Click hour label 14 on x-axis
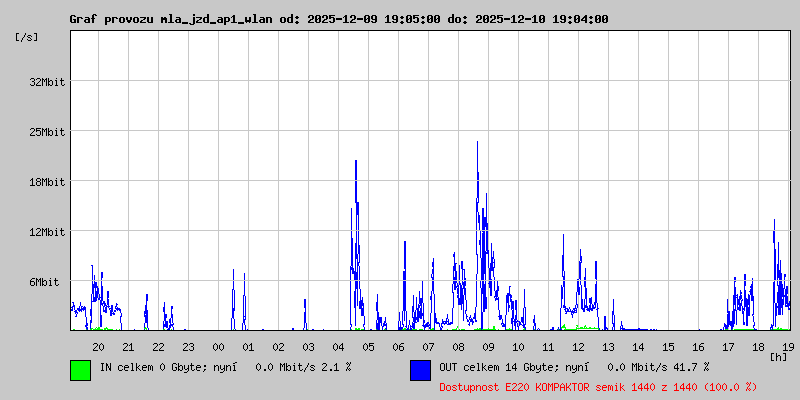The image size is (800, 400). pyautogui.click(x=638, y=347)
